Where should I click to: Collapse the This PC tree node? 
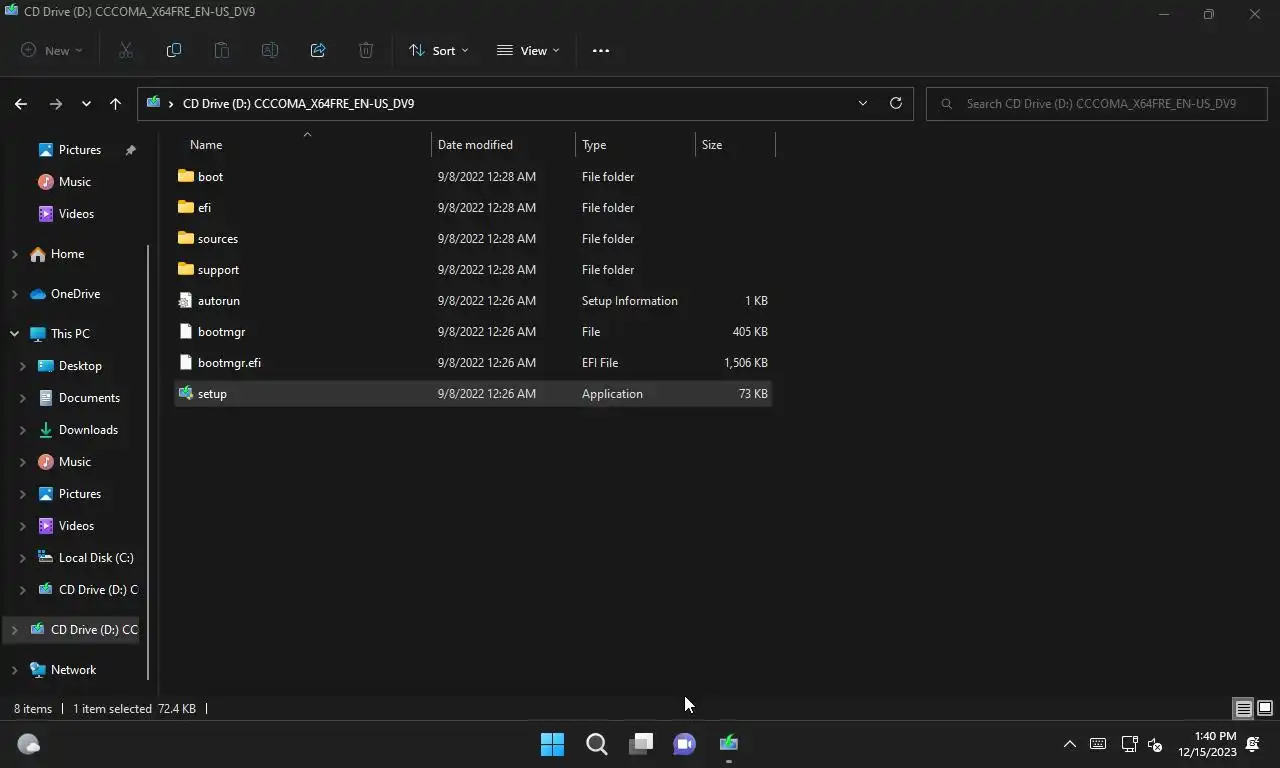point(14,334)
